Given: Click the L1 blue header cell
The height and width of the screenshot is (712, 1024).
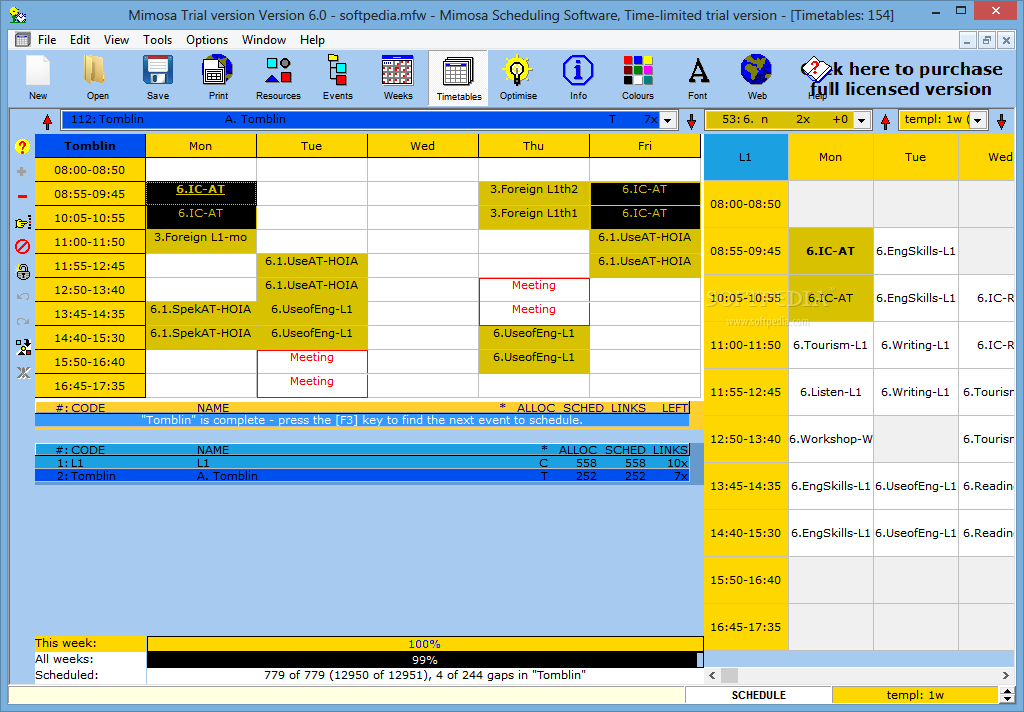Looking at the screenshot, I should pos(745,157).
